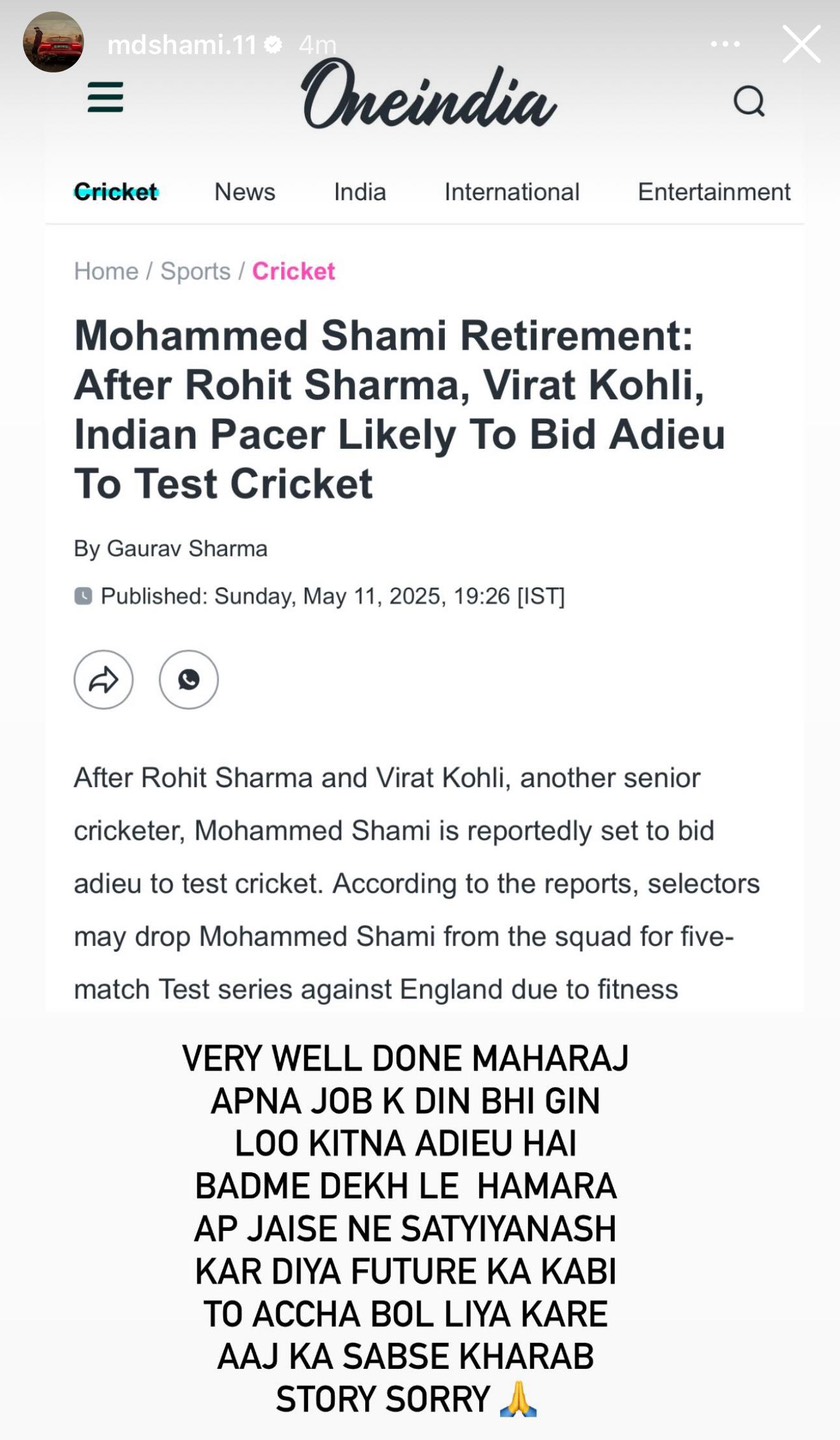
Task: Open author Gaurav Sharma's byline
Action: pos(187,549)
